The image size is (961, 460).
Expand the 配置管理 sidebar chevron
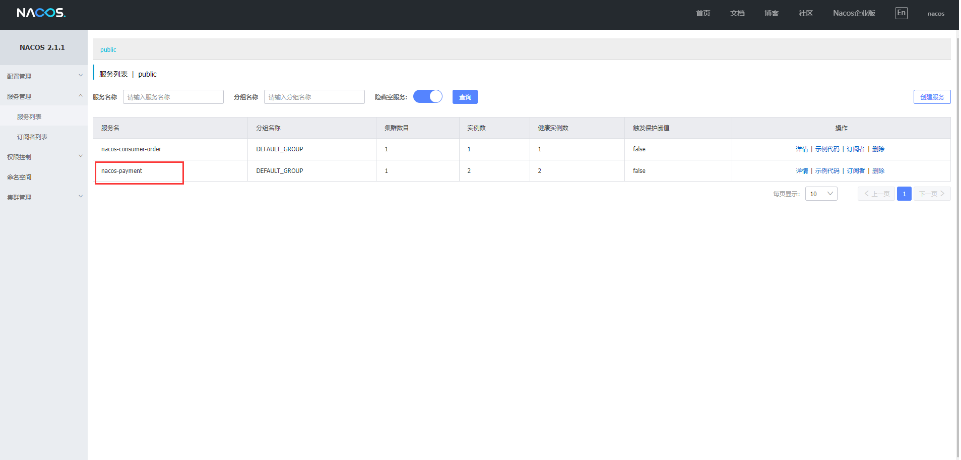[80, 75]
